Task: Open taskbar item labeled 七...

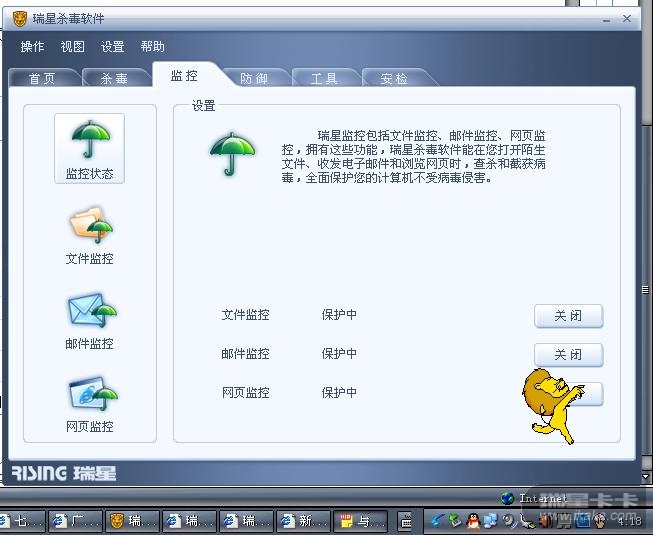Action: (x=22, y=521)
